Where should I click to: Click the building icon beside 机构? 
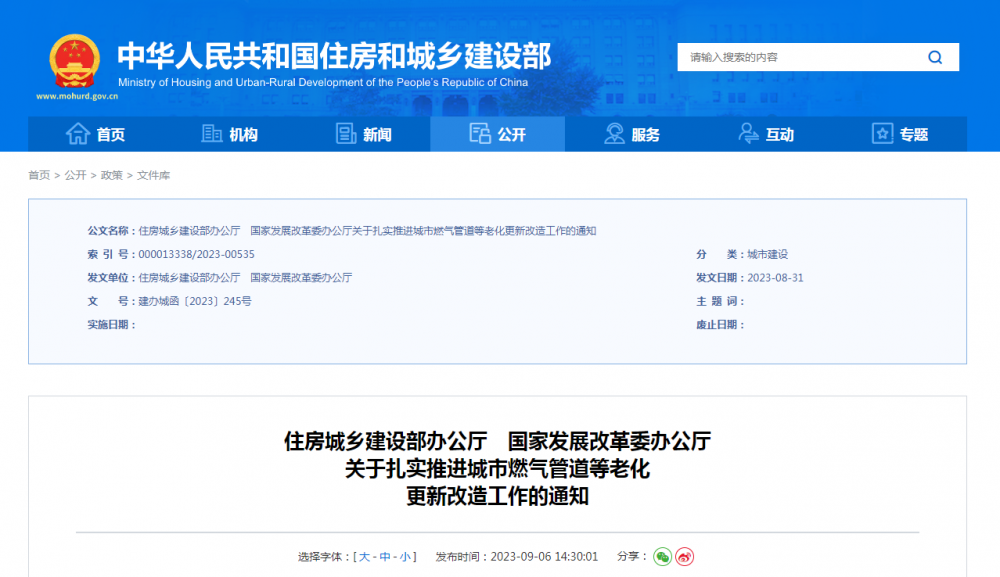pos(212,134)
